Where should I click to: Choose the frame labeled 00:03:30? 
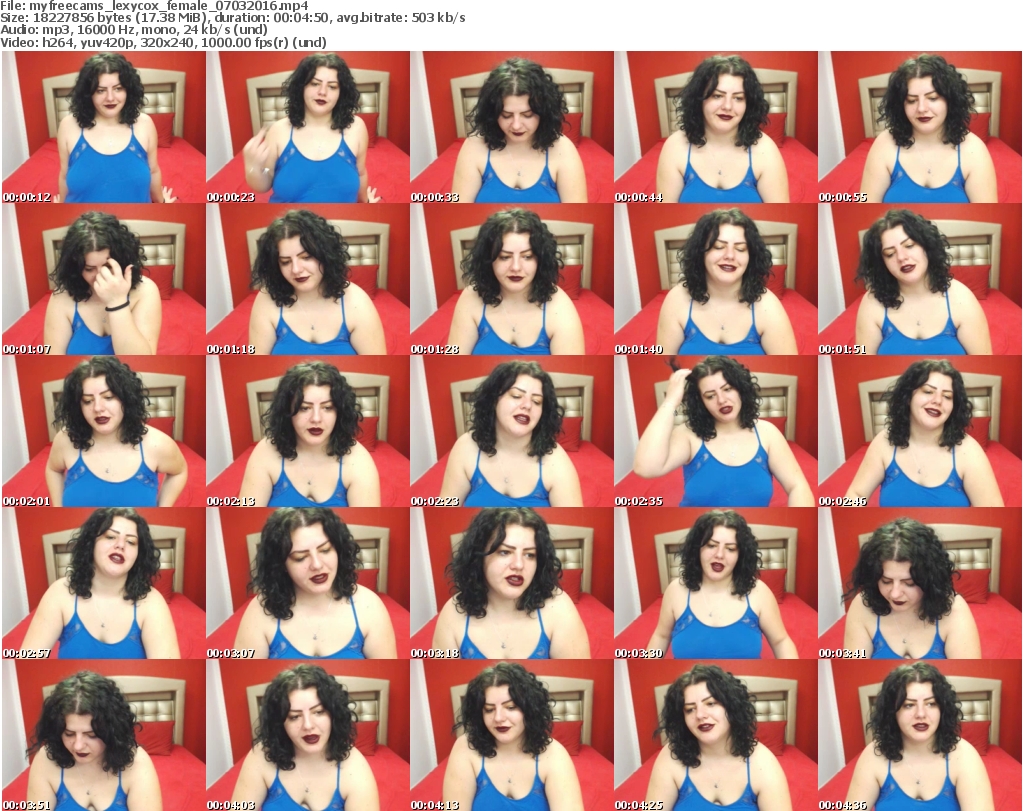[x=716, y=583]
